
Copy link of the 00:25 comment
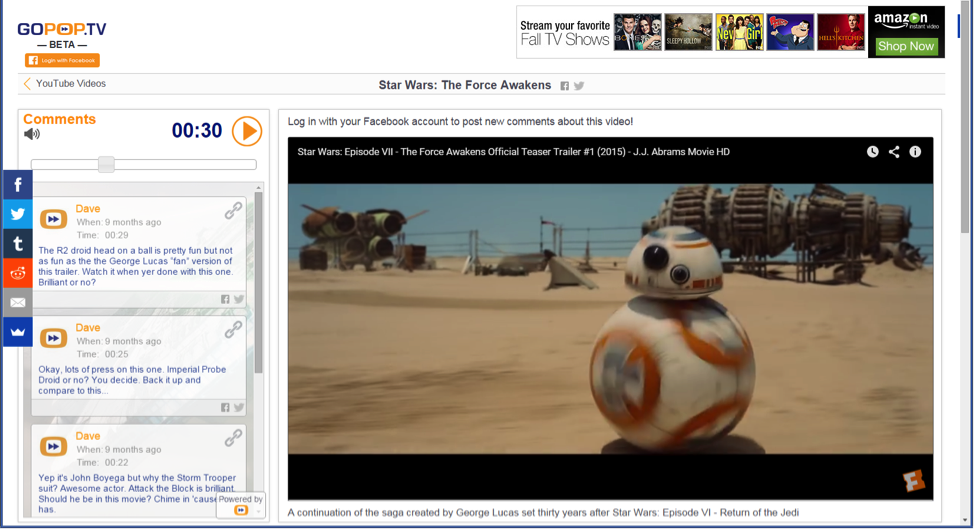233,329
